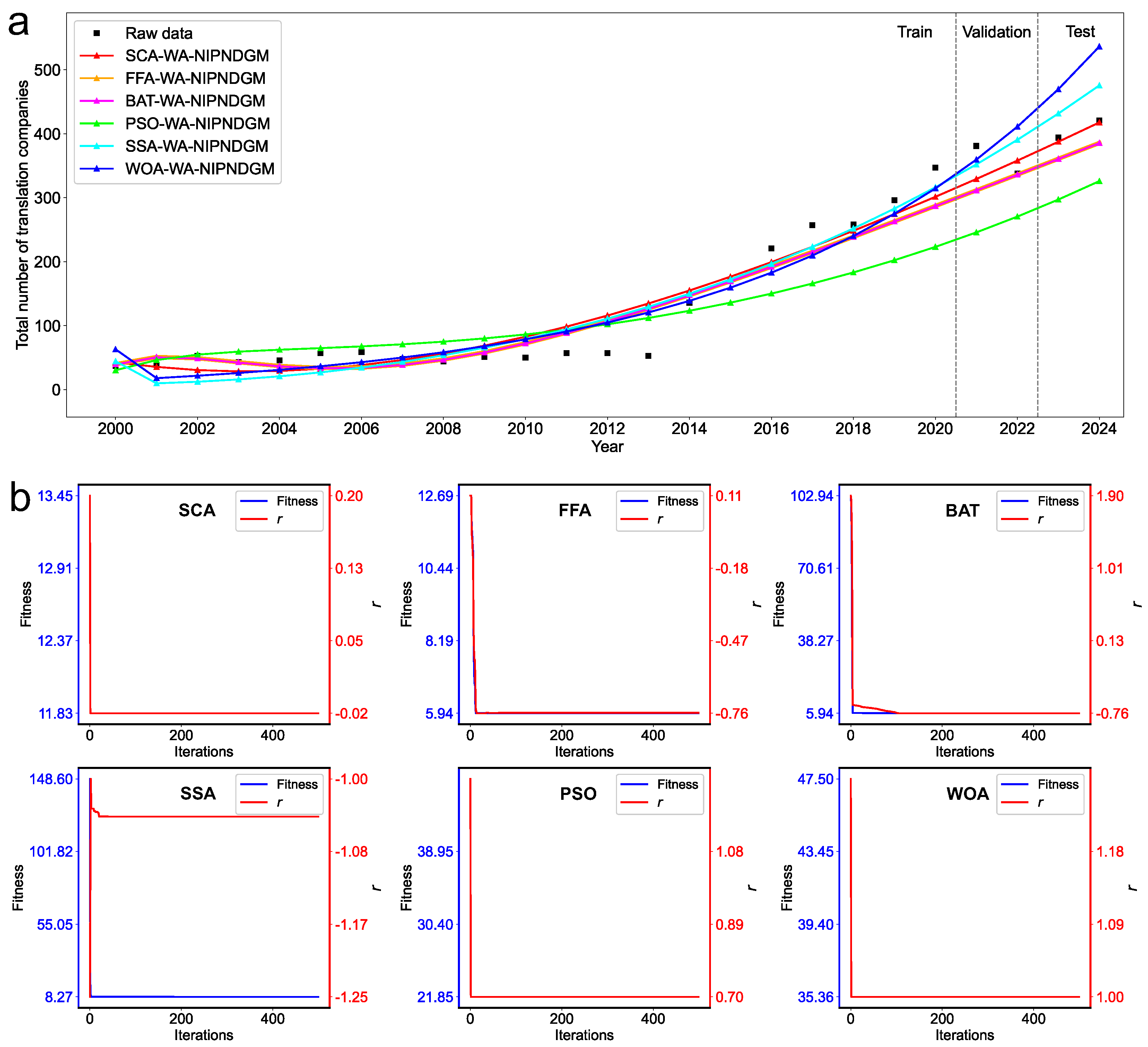Click the 2012 tick label on Year axis

[607, 429]
